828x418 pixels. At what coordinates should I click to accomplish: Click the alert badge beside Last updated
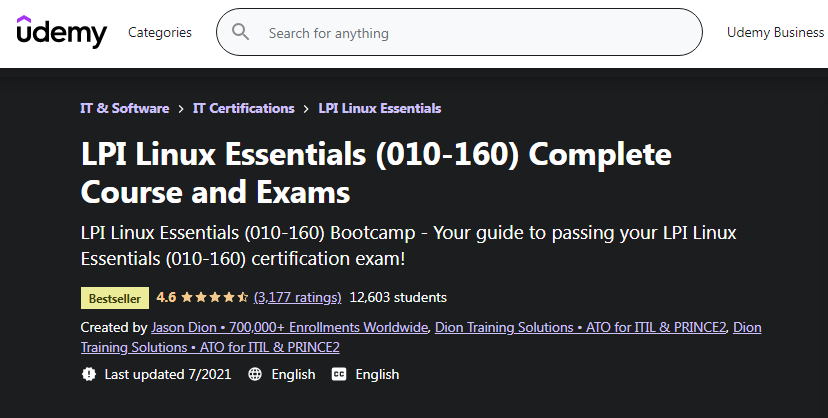click(89, 374)
